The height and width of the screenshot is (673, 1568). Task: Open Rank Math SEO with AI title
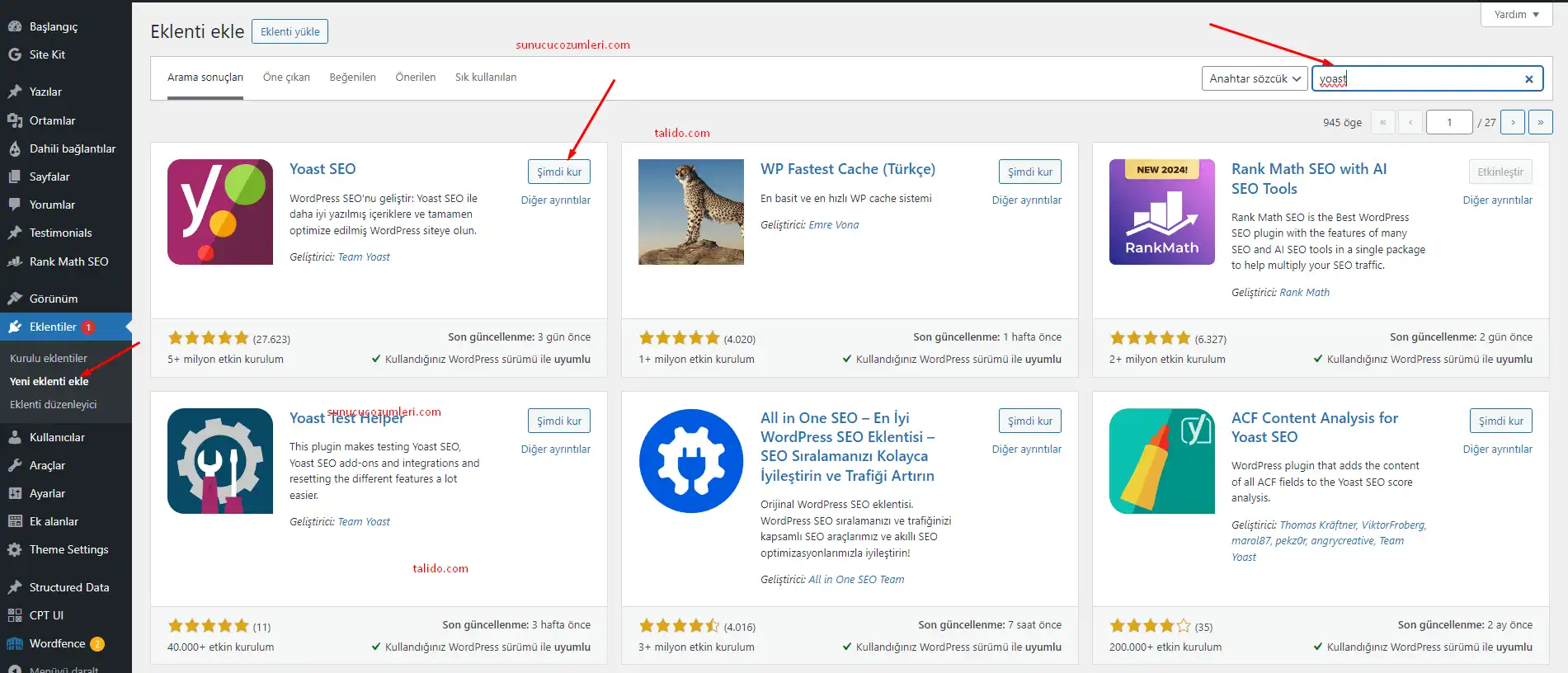(x=1309, y=179)
